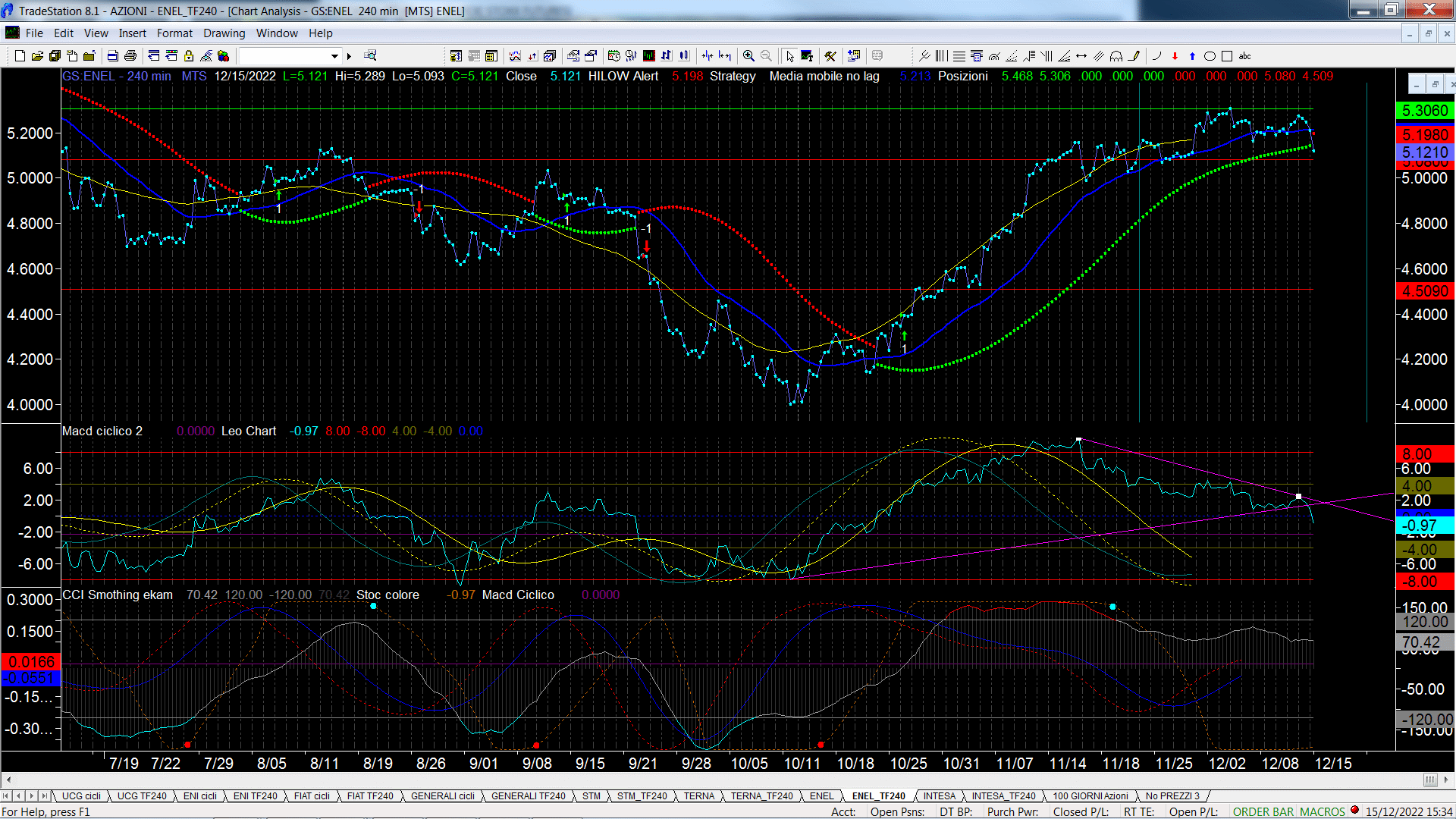Switch to the STM_TF240 tab
Screen dimensions: 1456x819
[x=642, y=796]
